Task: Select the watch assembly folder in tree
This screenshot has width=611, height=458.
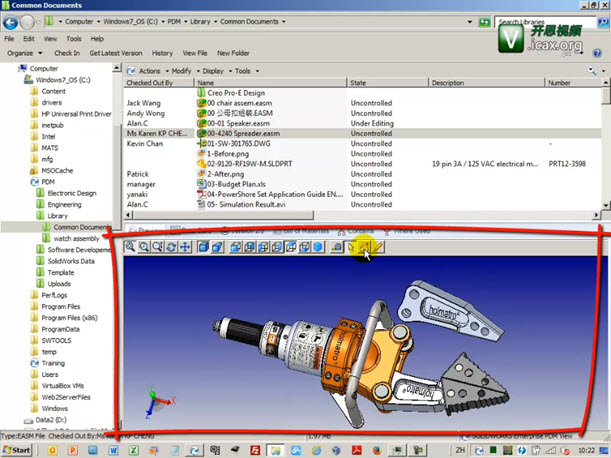Action: [76, 239]
